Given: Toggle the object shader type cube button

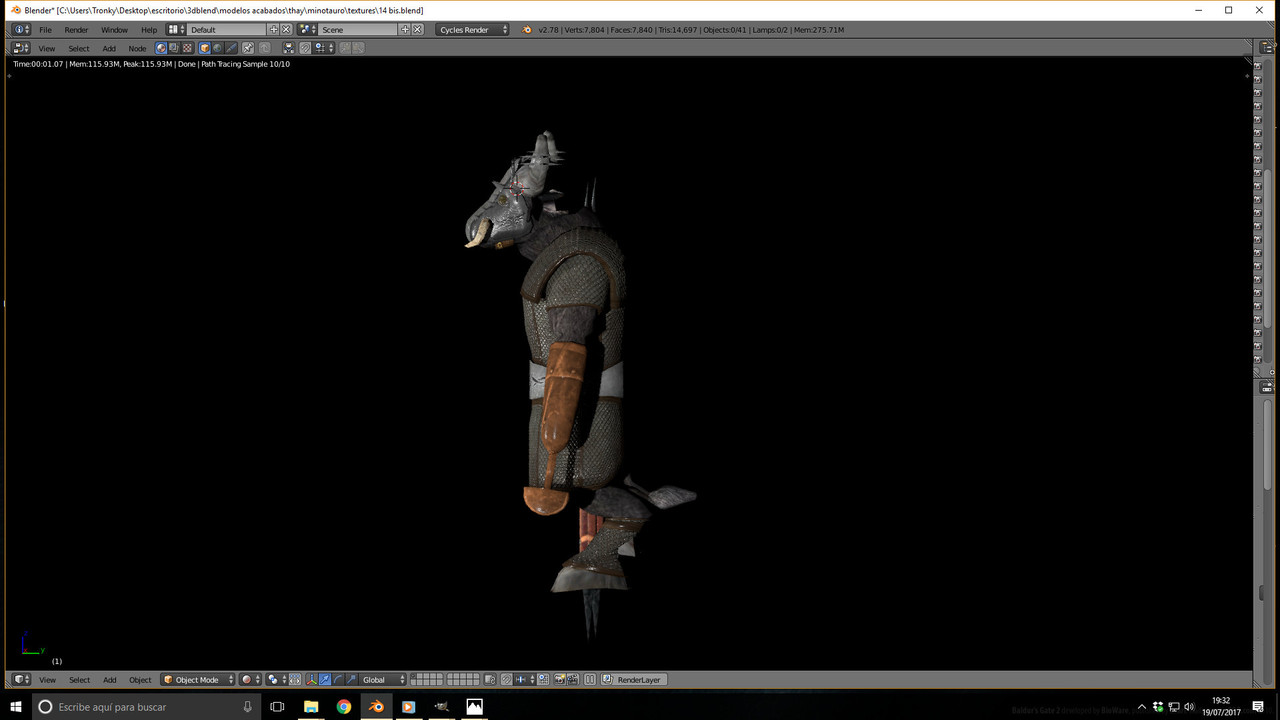Looking at the screenshot, I should (204, 48).
